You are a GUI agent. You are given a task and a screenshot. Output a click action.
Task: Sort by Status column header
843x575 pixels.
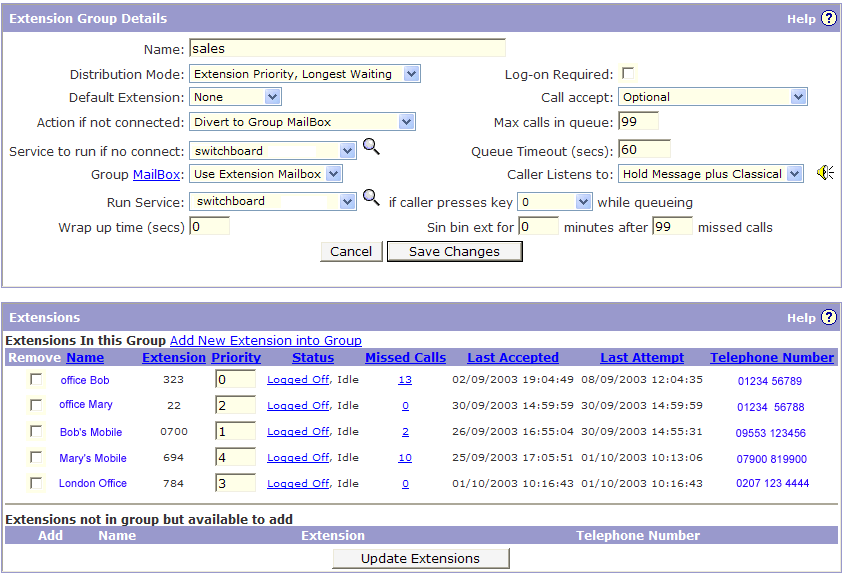tap(313, 357)
